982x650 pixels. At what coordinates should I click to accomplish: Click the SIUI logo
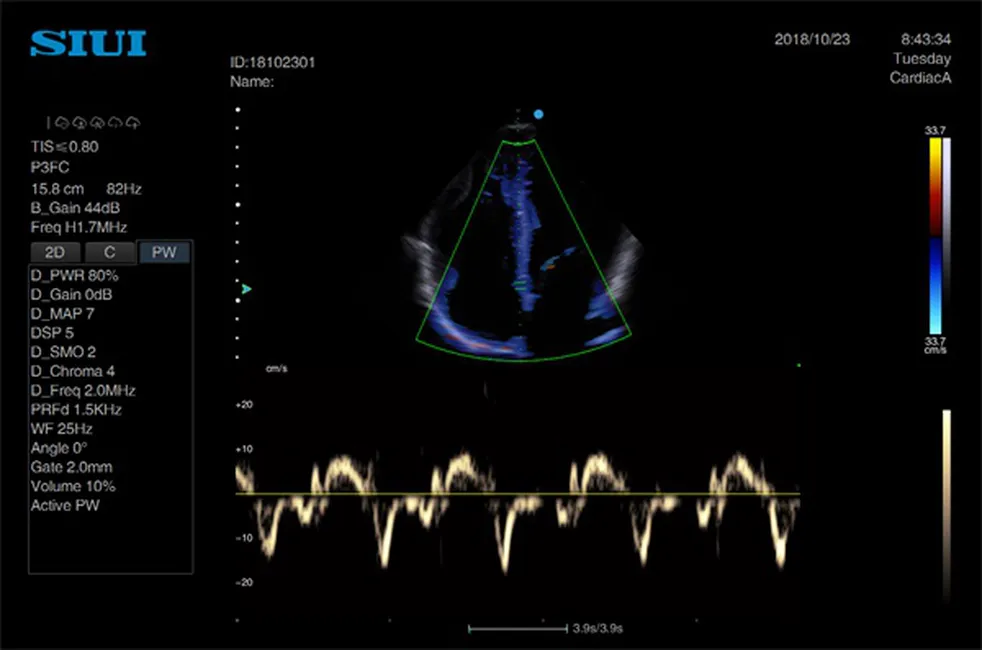pos(88,43)
